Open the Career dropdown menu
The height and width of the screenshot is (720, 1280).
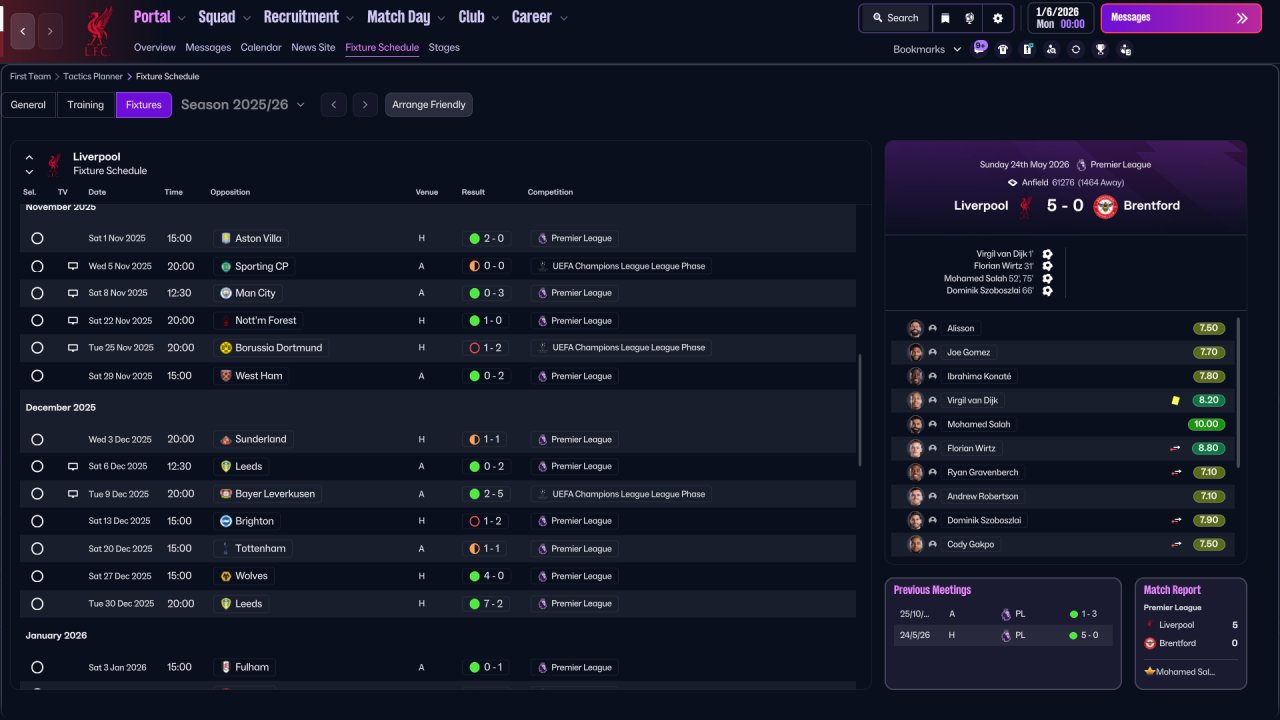(540, 17)
